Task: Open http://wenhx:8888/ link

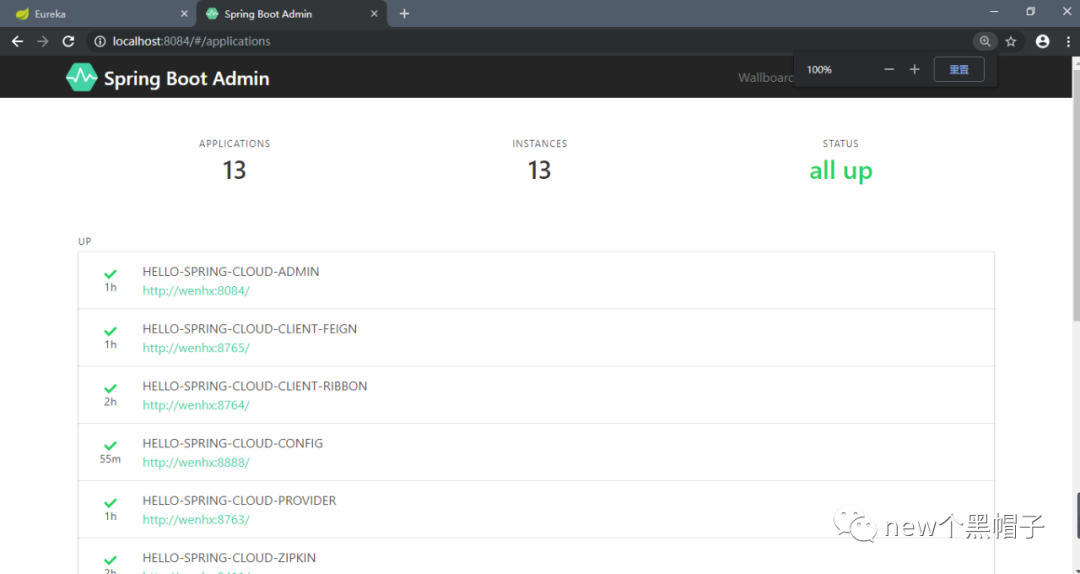Action: 196,462
